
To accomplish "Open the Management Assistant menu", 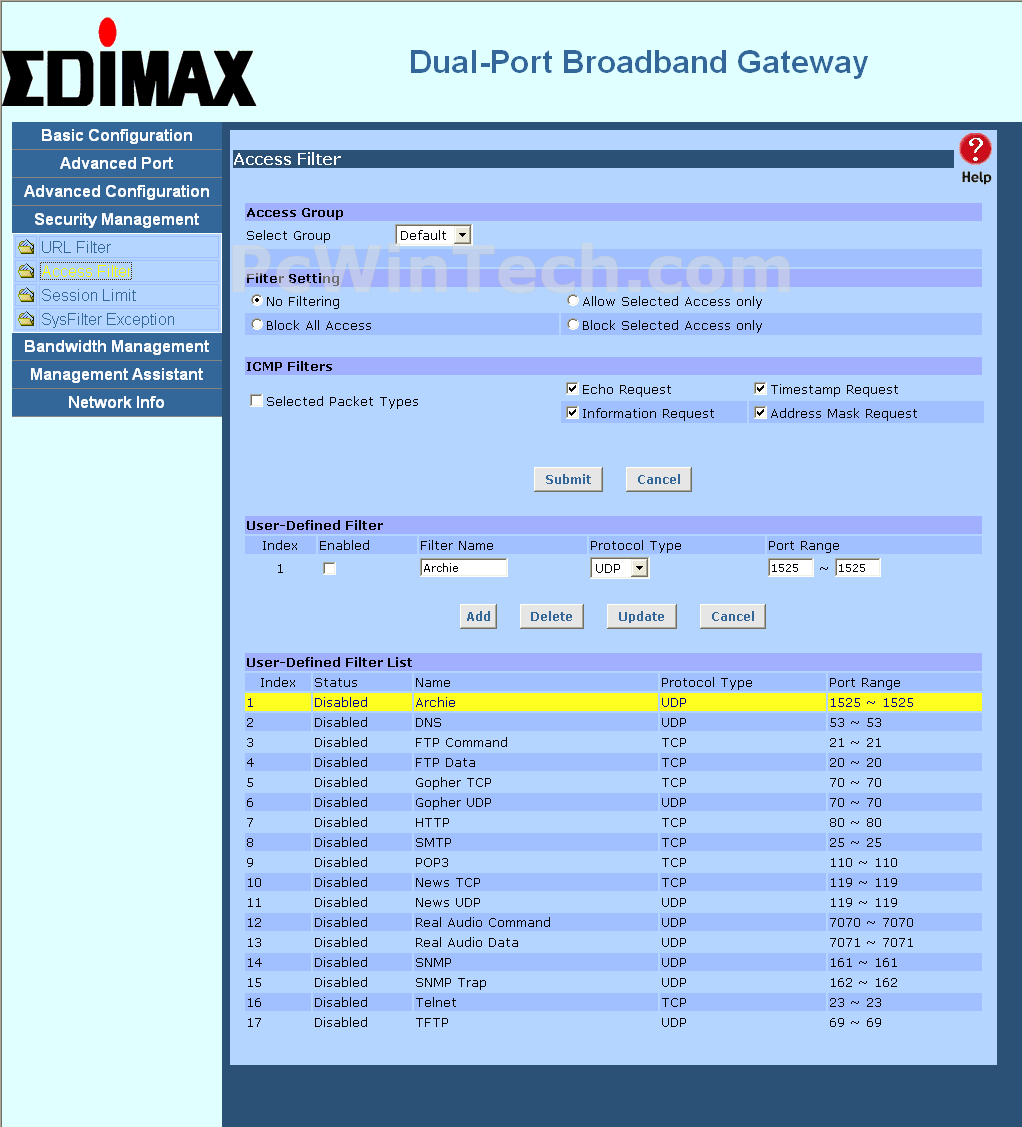I will click(116, 374).
